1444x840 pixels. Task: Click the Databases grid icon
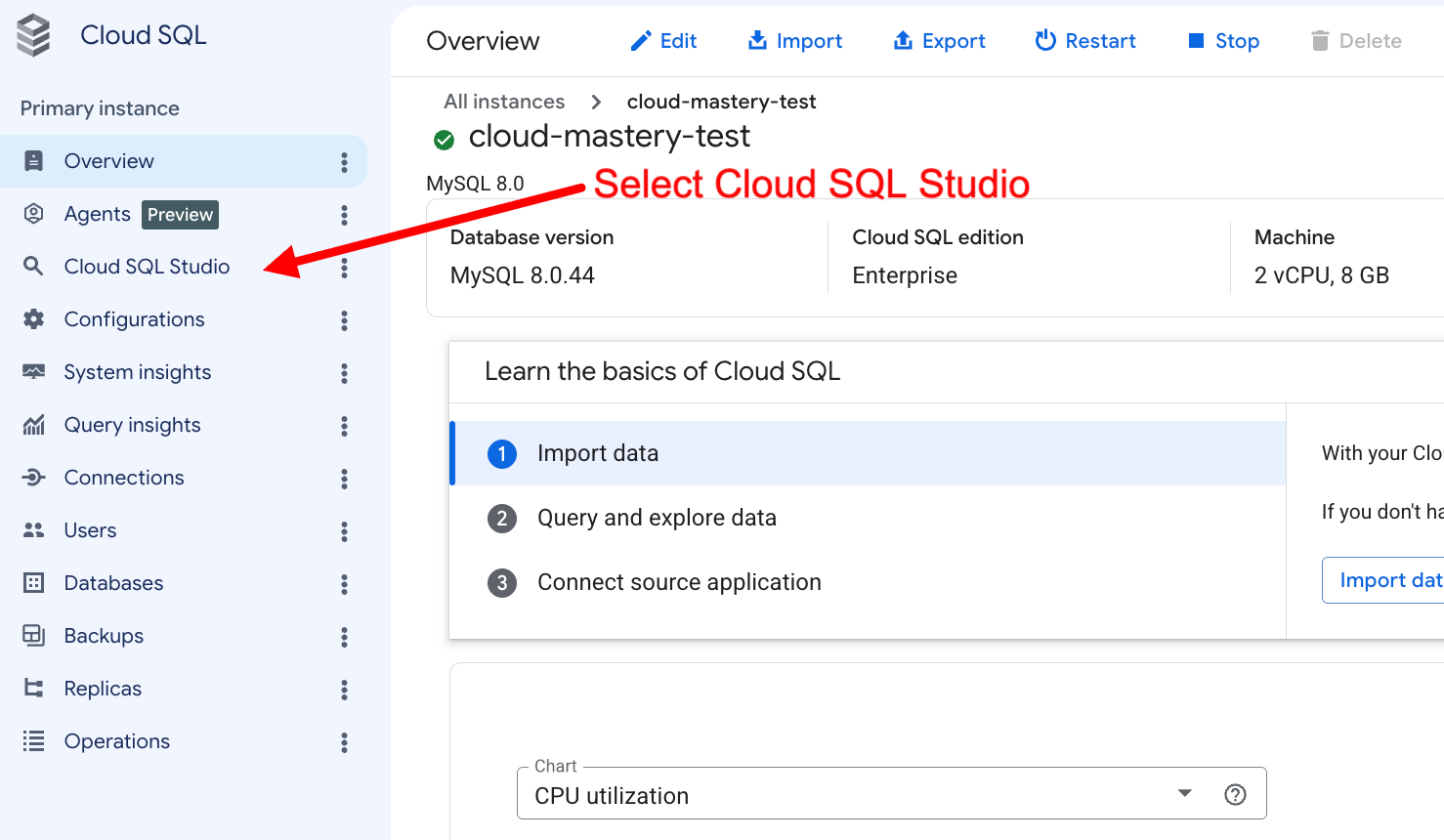[33, 583]
